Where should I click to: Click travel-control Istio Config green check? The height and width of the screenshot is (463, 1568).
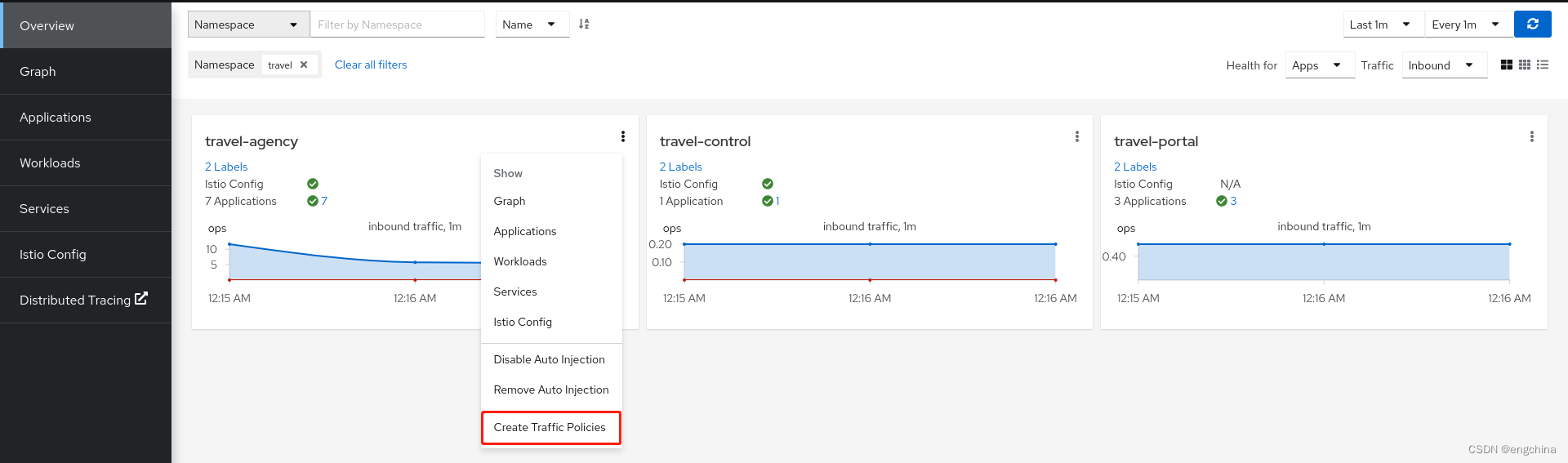pos(768,184)
